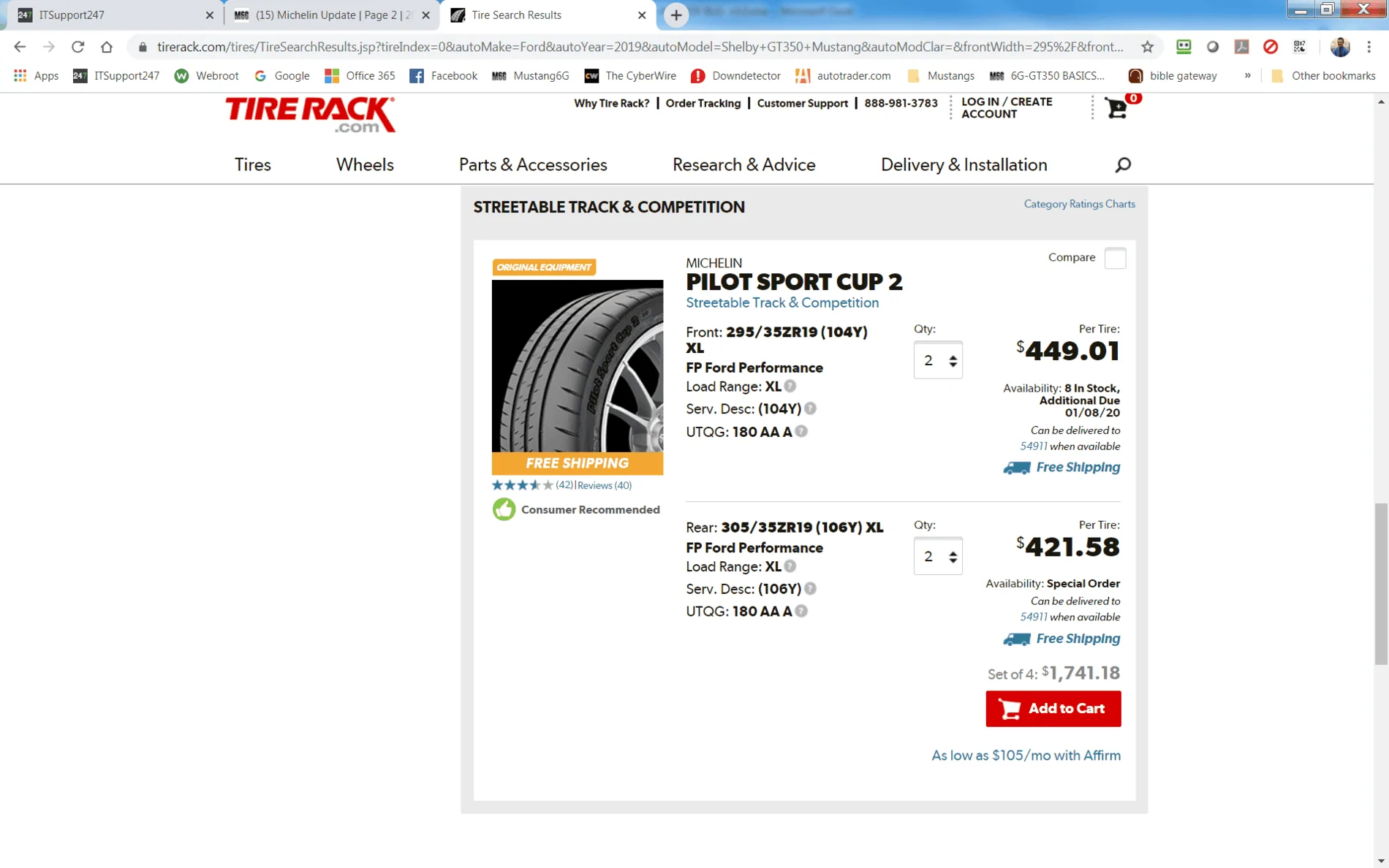1389x868 pixels.
Task: Open the Chrome menu three-dot icon
Action: 1369,47
